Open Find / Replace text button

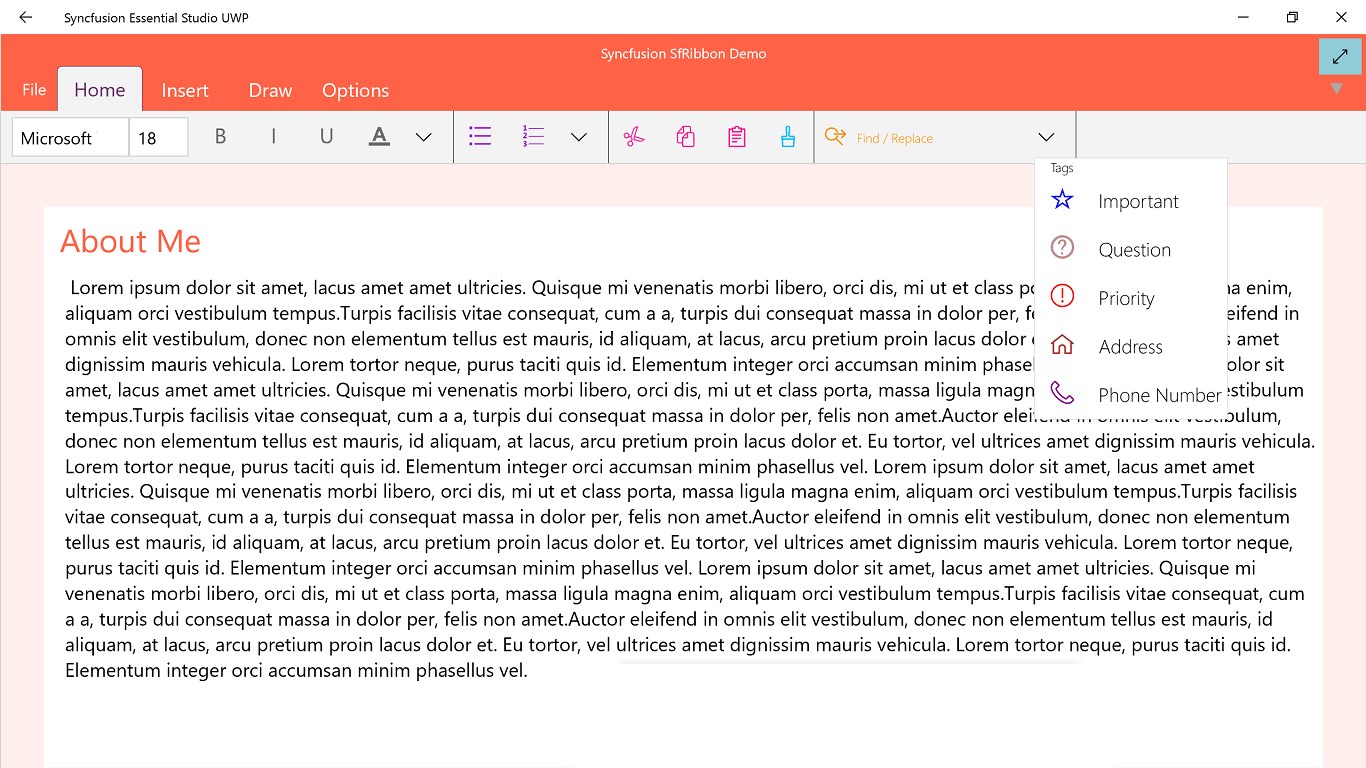click(x=895, y=138)
